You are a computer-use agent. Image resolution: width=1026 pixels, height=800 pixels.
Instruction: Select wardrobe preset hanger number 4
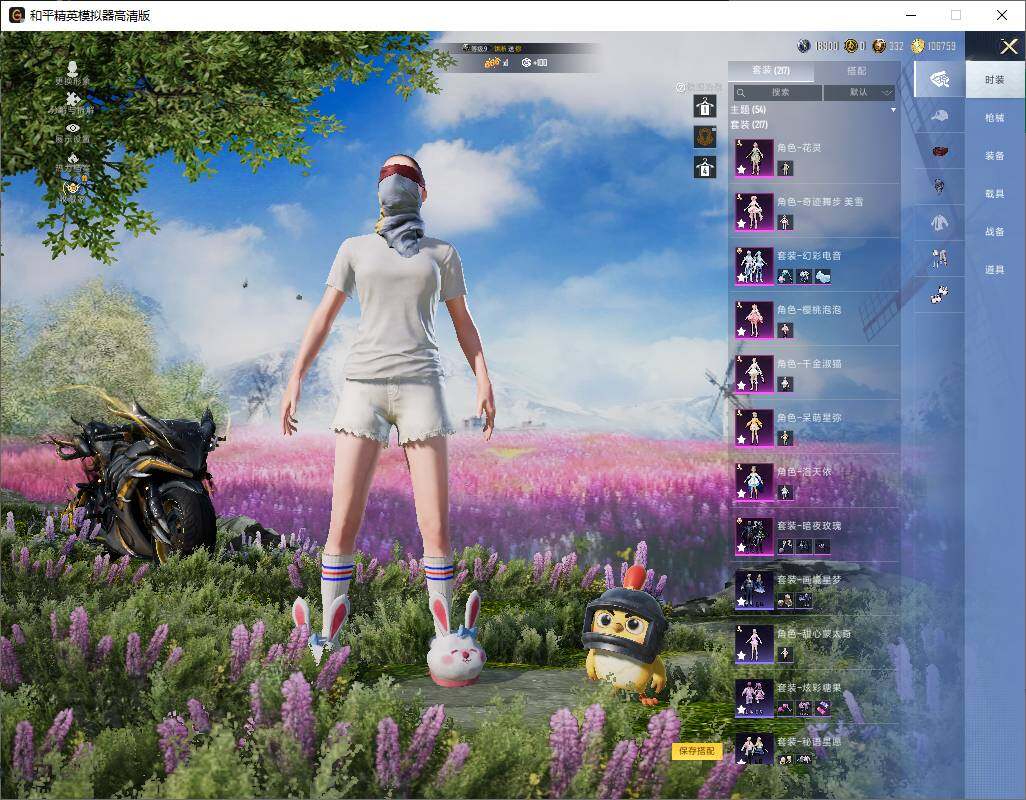(x=705, y=167)
